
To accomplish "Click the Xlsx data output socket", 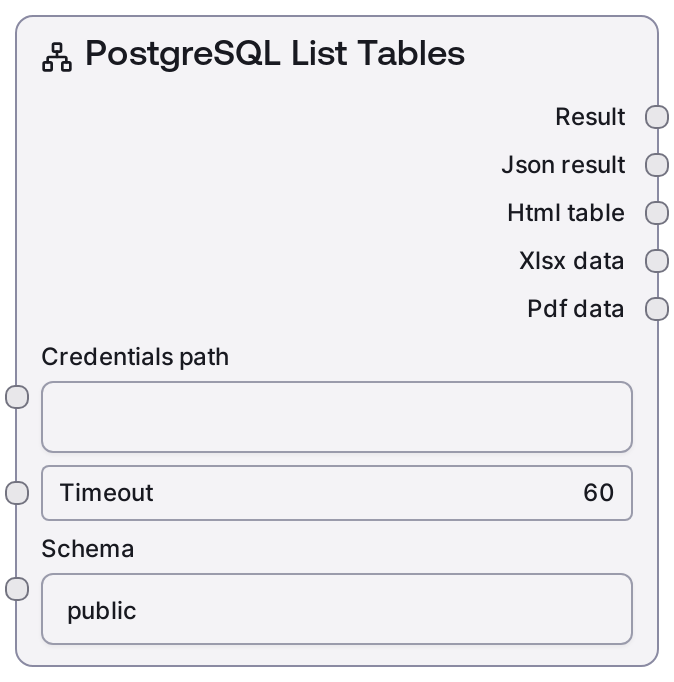I will pyautogui.click(x=657, y=261).
